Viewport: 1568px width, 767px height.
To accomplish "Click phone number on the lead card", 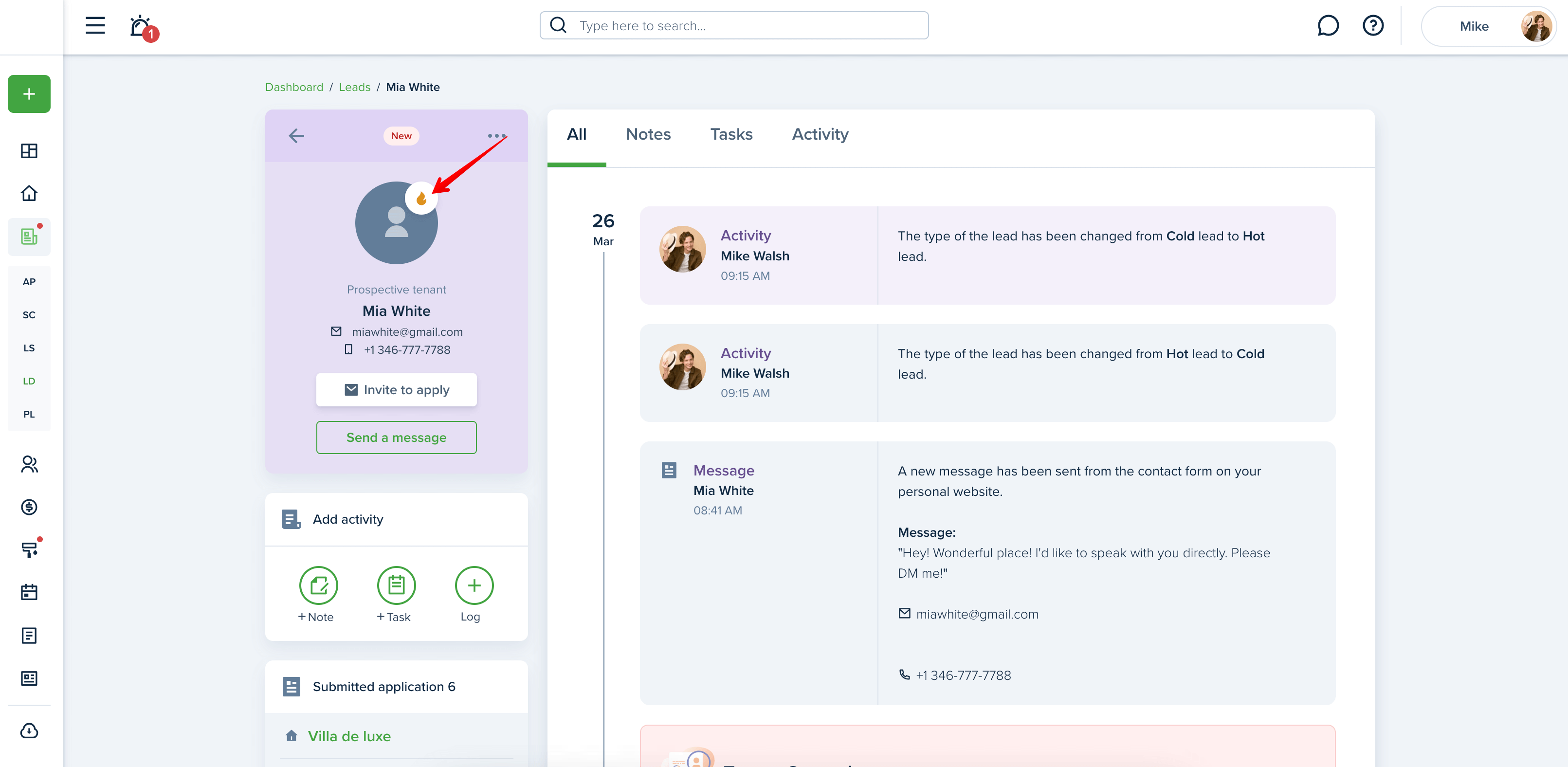I will coord(407,350).
